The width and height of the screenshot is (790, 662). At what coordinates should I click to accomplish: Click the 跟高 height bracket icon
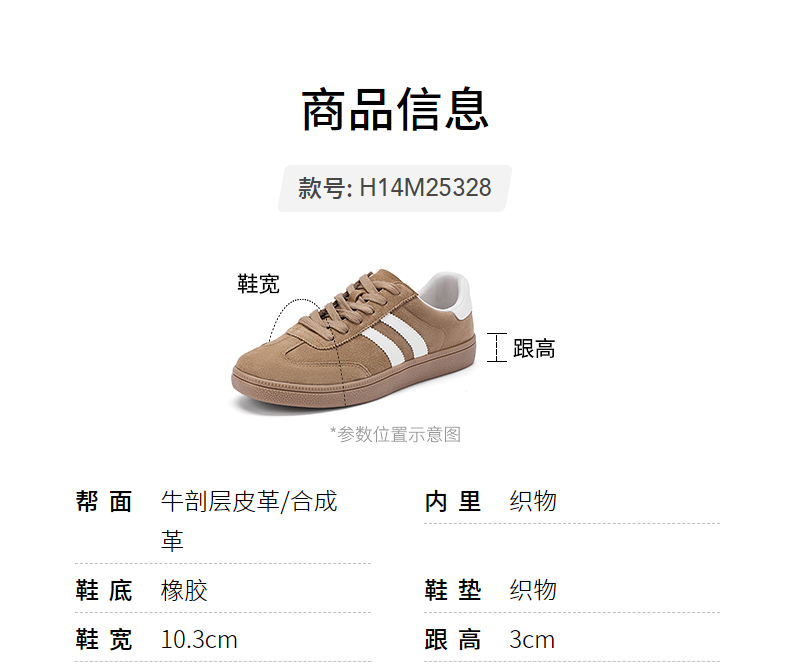(x=497, y=347)
